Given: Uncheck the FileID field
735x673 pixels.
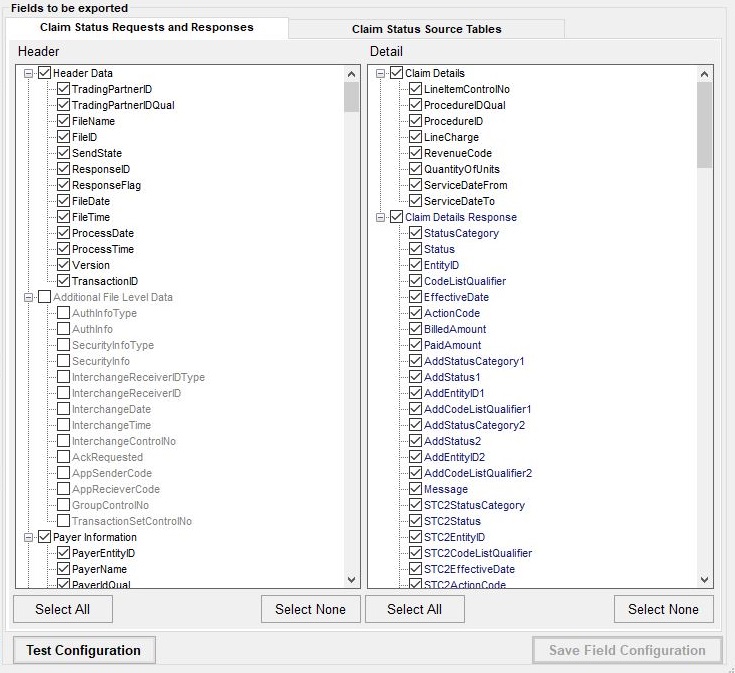Looking at the screenshot, I should [63, 137].
